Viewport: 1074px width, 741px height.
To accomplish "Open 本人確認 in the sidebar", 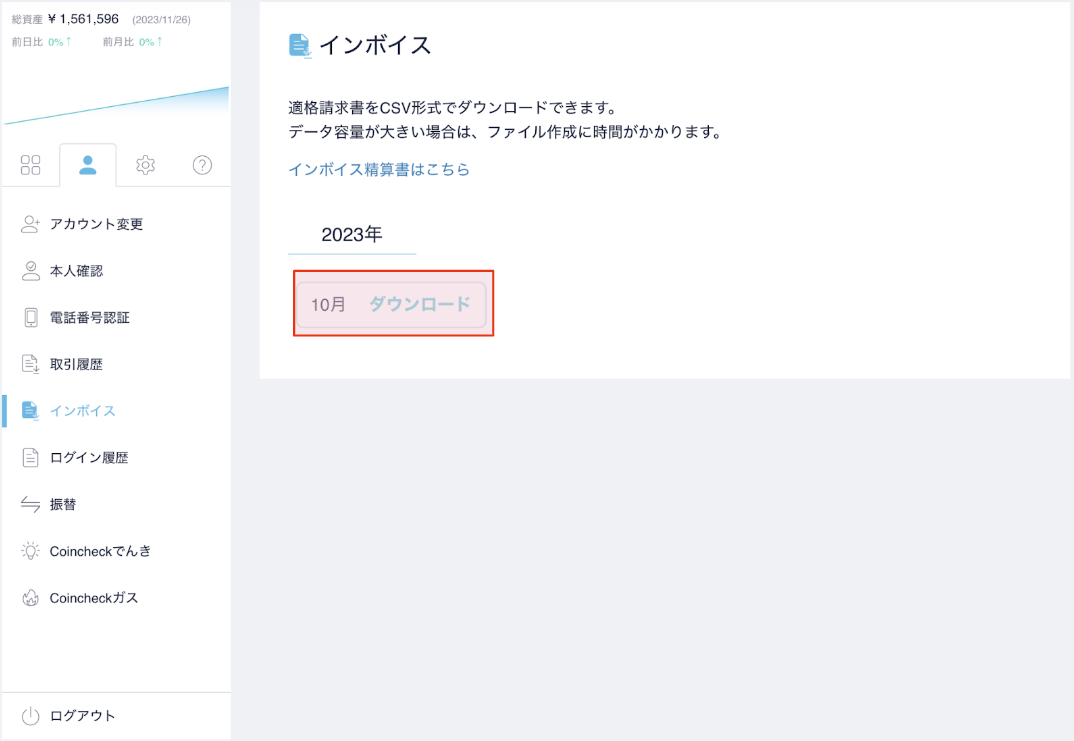I will pos(76,271).
